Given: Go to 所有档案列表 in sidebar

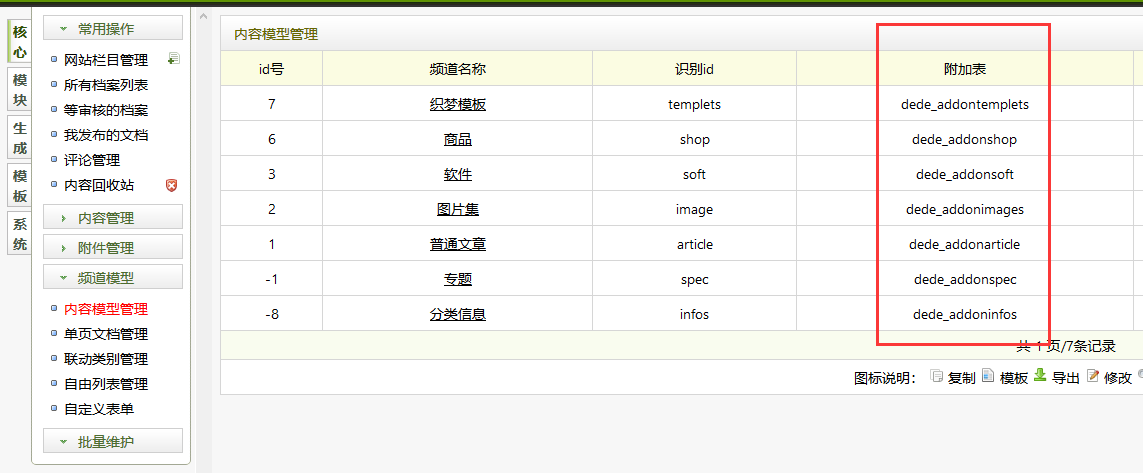Looking at the screenshot, I should (x=105, y=85).
